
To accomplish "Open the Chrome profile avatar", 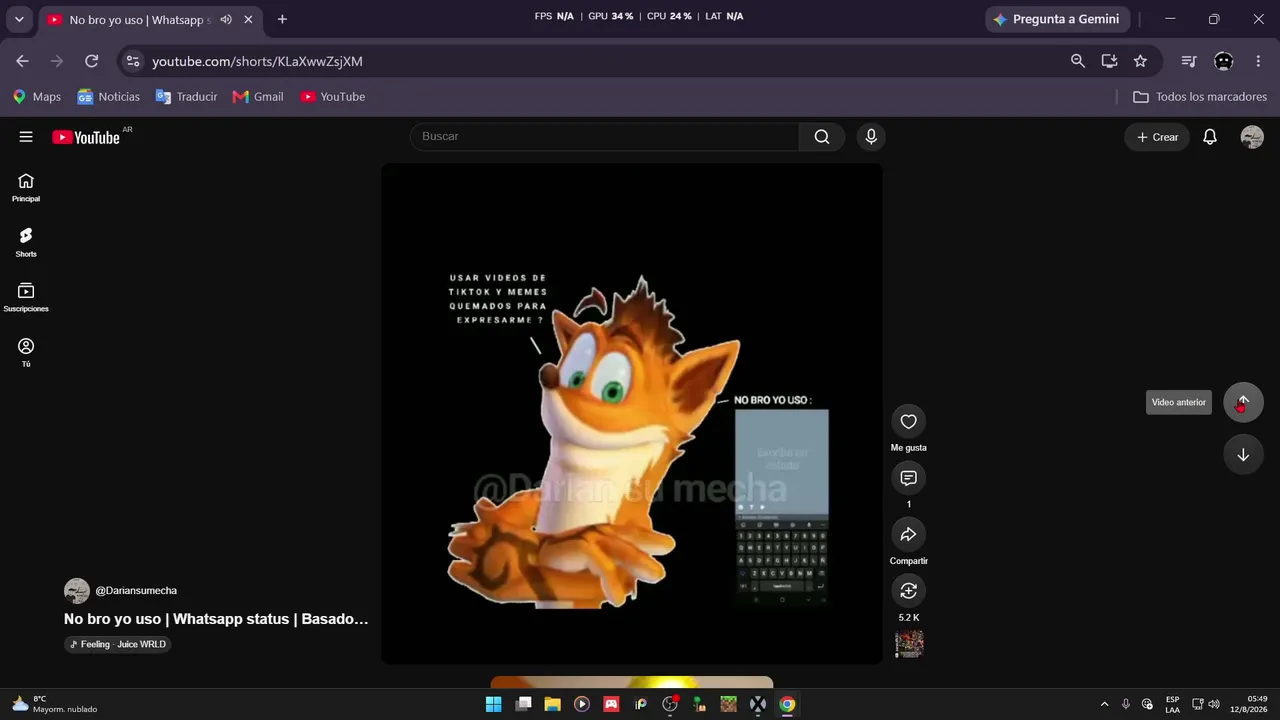I will [x=1224, y=61].
